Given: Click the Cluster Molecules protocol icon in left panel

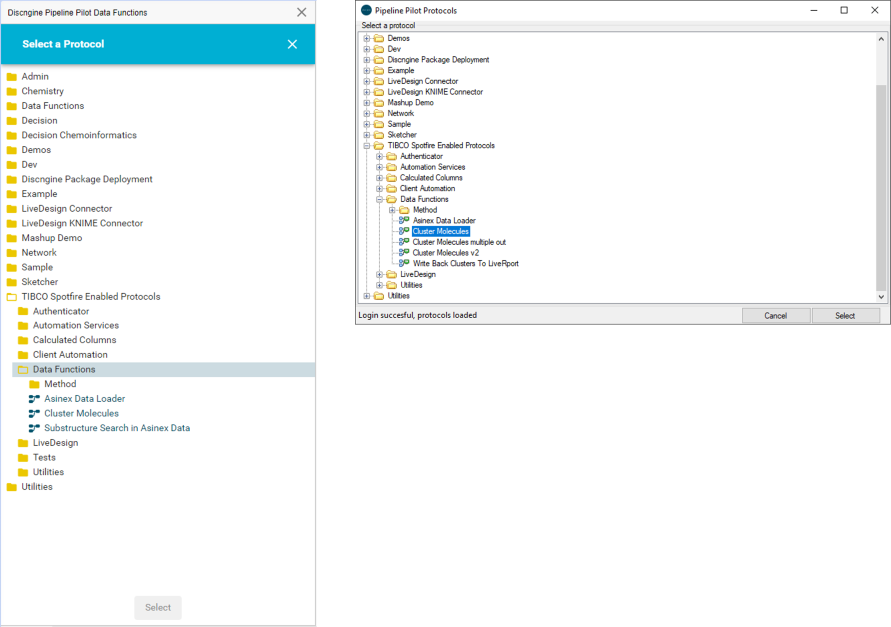Looking at the screenshot, I should [34, 414].
